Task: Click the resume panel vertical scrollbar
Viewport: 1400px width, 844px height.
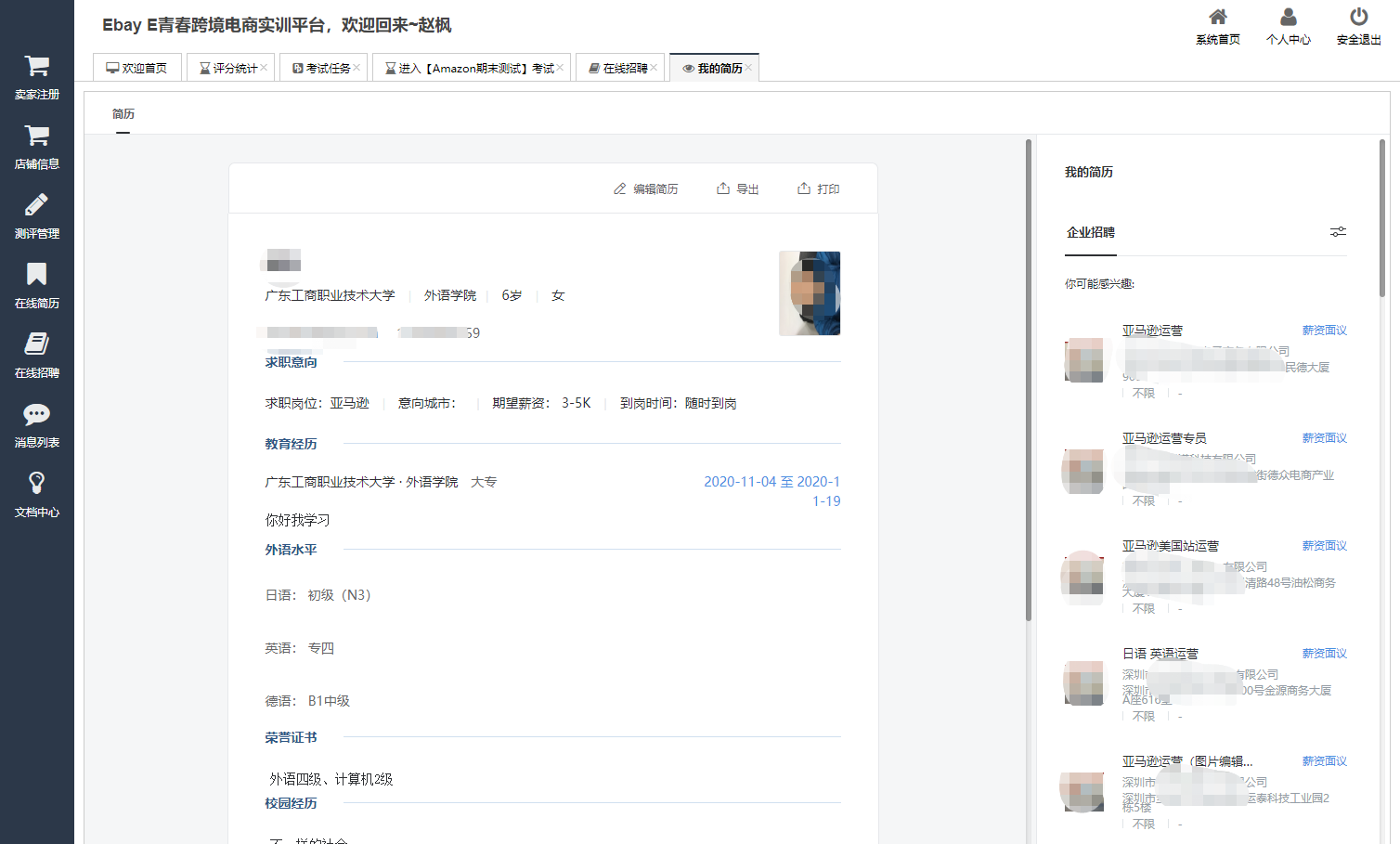Action: pyautogui.click(x=1029, y=380)
